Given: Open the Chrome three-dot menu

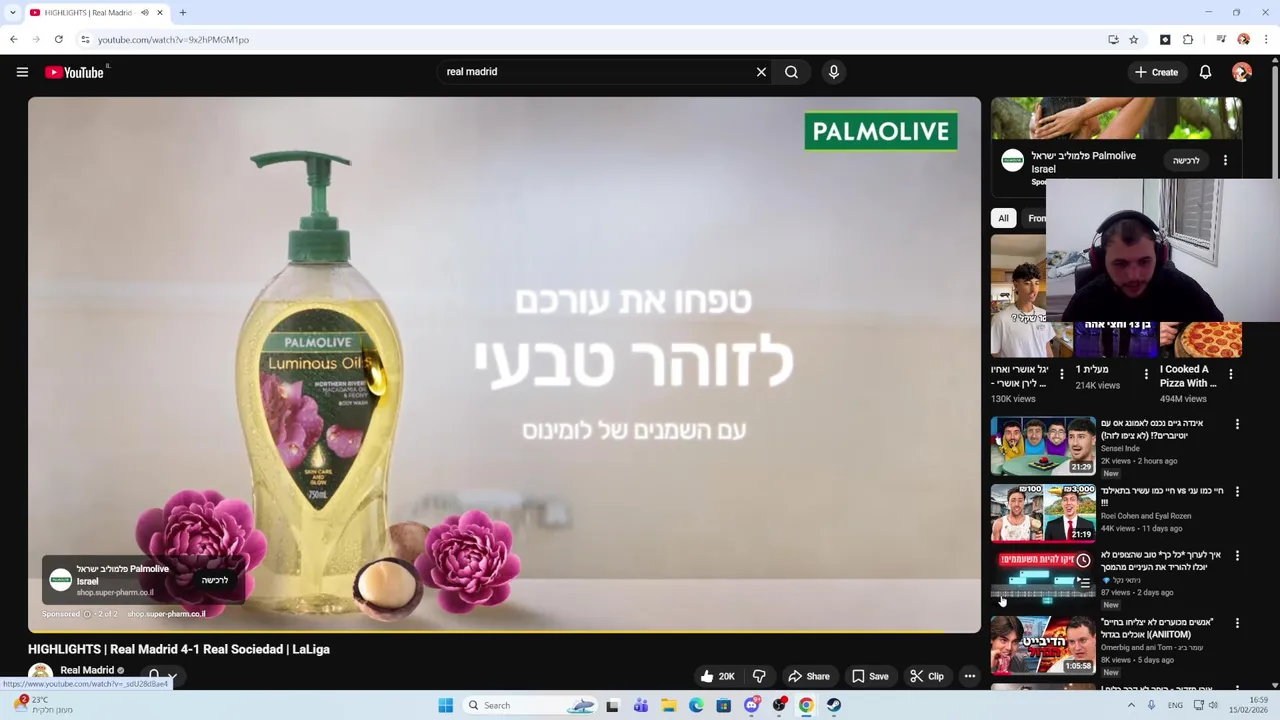Looking at the screenshot, I should point(1266,39).
